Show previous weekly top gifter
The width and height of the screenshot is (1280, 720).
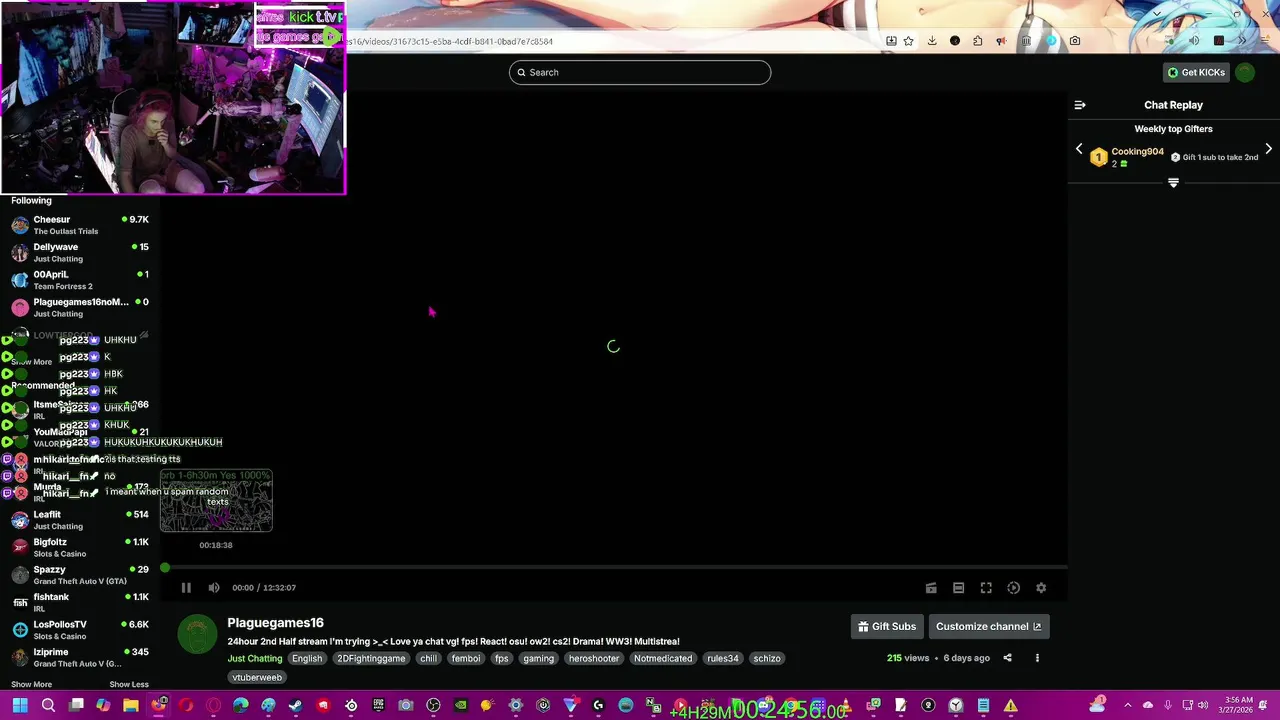[1079, 149]
